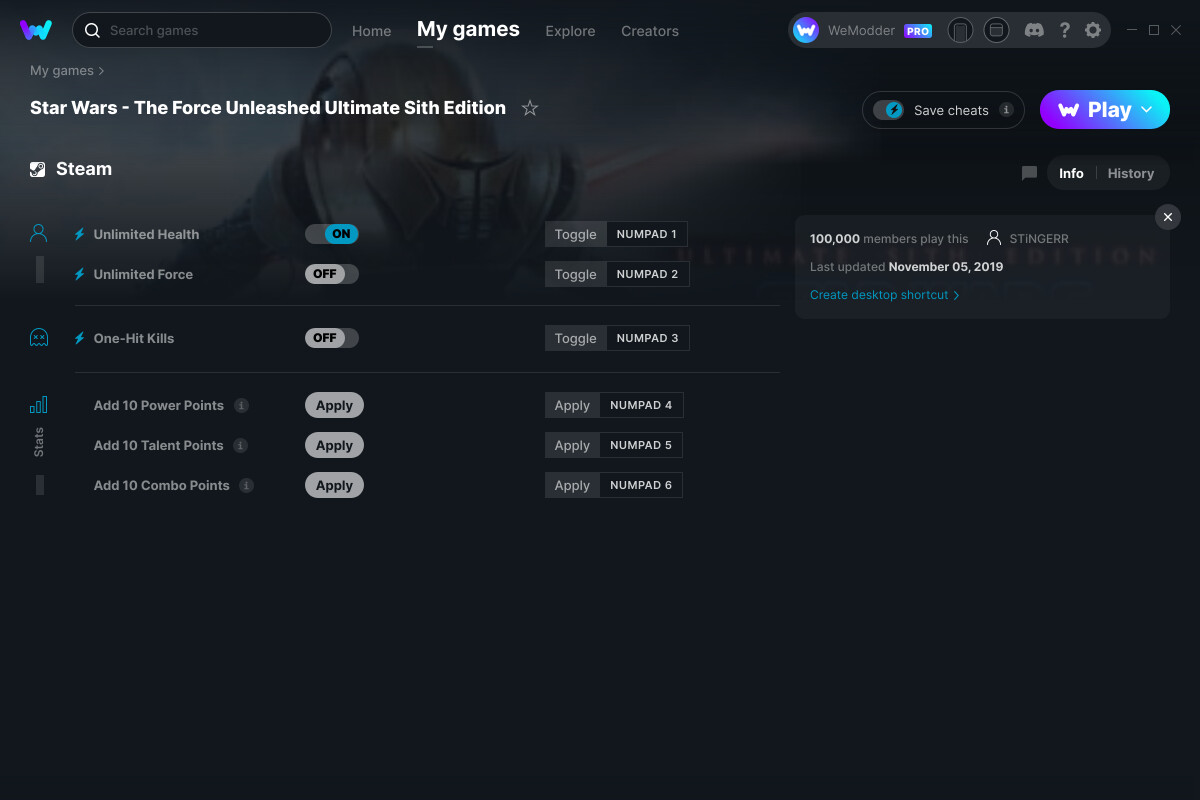Click Toggle label for One-Hit Kills hotkey

pyautogui.click(x=575, y=338)
